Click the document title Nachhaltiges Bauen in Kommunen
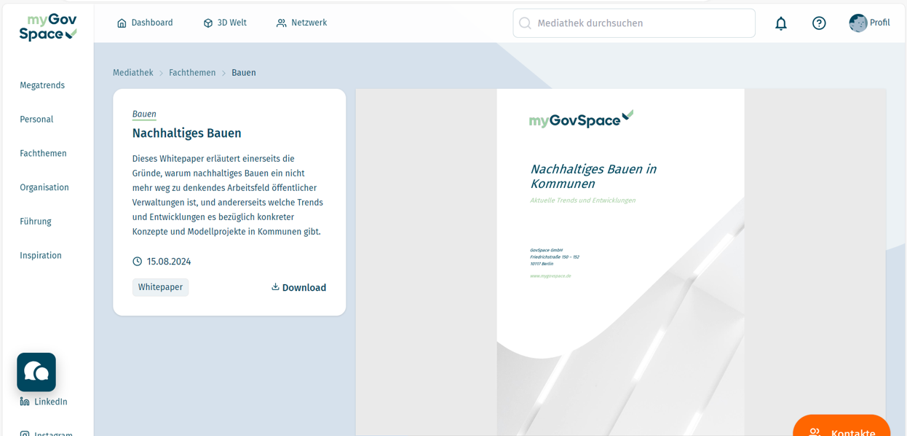Viewport: 907px width, 436px height. 593,176
